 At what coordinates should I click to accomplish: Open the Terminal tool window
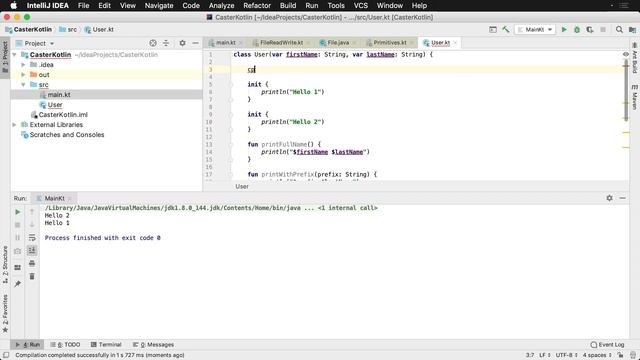(x=106, y=344)
